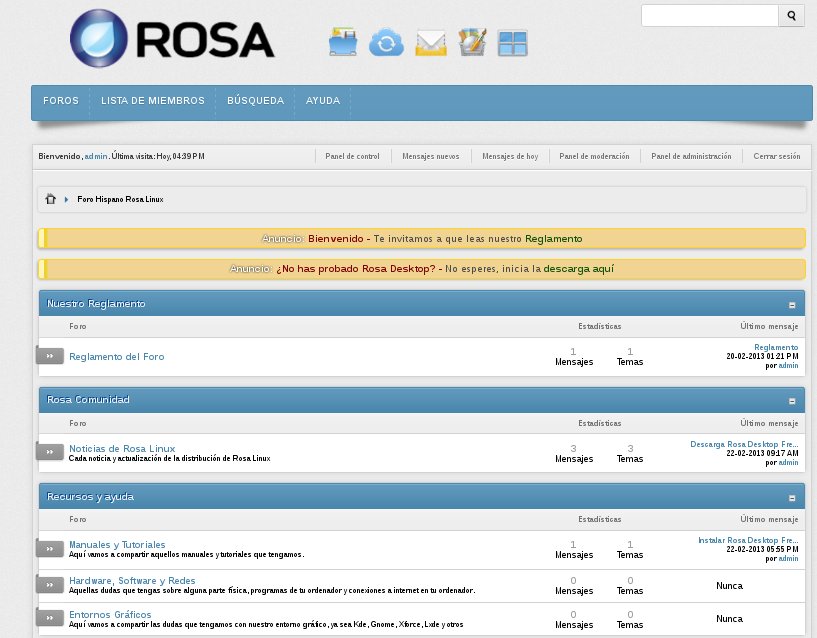The image size is (817, 638).
Task: Open the FOROS menu item
Action: (x=61, y=101)
